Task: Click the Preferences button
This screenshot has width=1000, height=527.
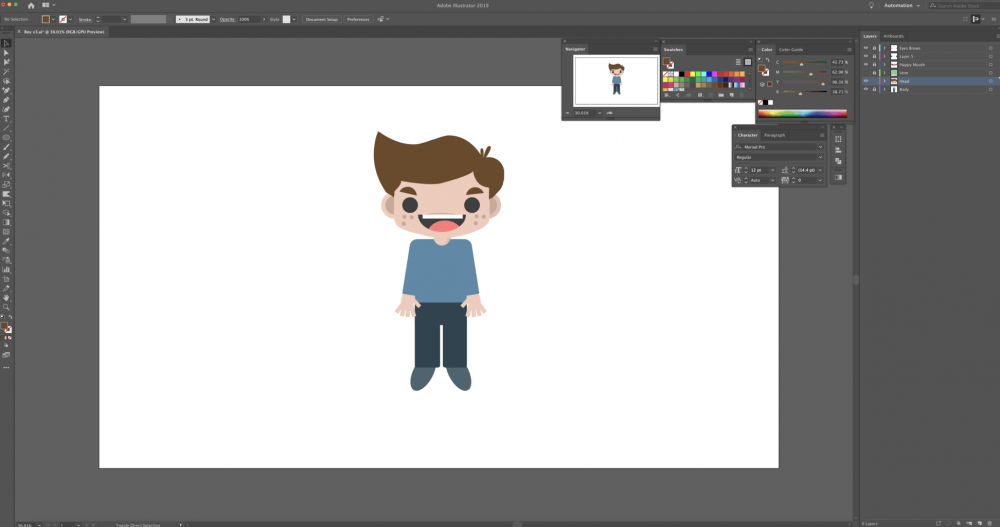Action: pos(358,19)
